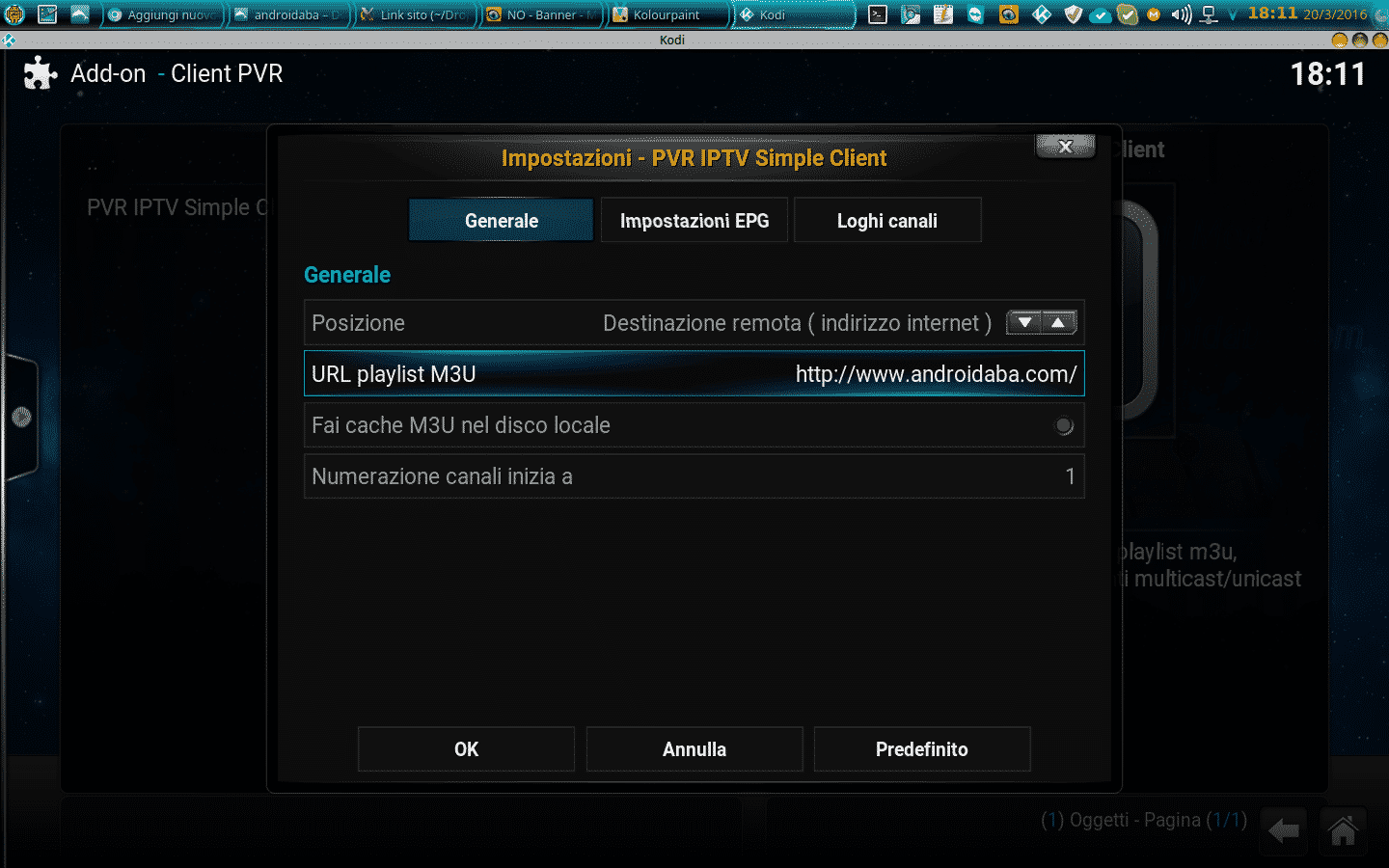Select next Posizione option with up arrow

[x=1059, y=323]
